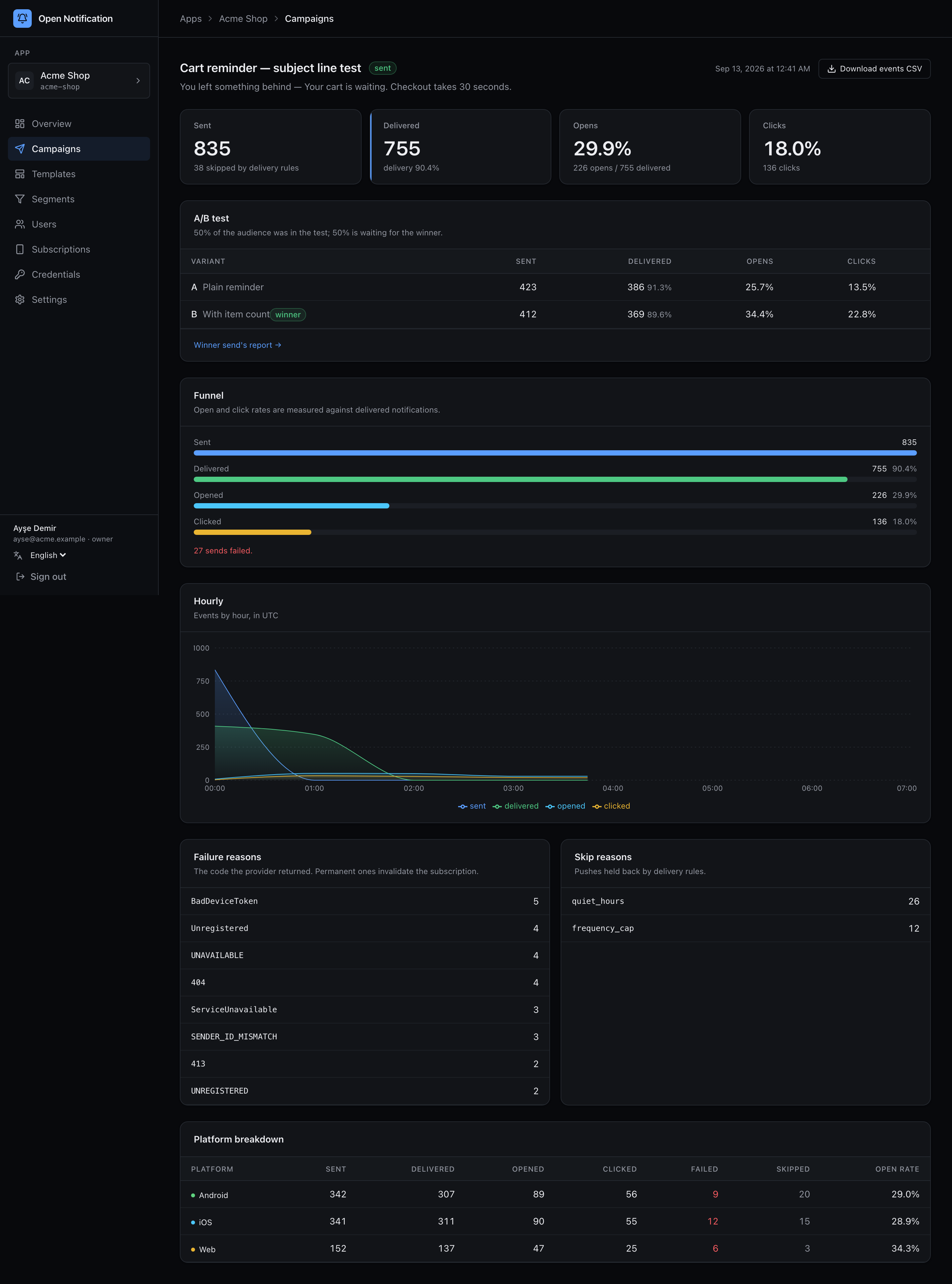Viewport: 952px width, 1284px height.
Task: Open Templates from the sidebar
Action: [x=79, y=174]
